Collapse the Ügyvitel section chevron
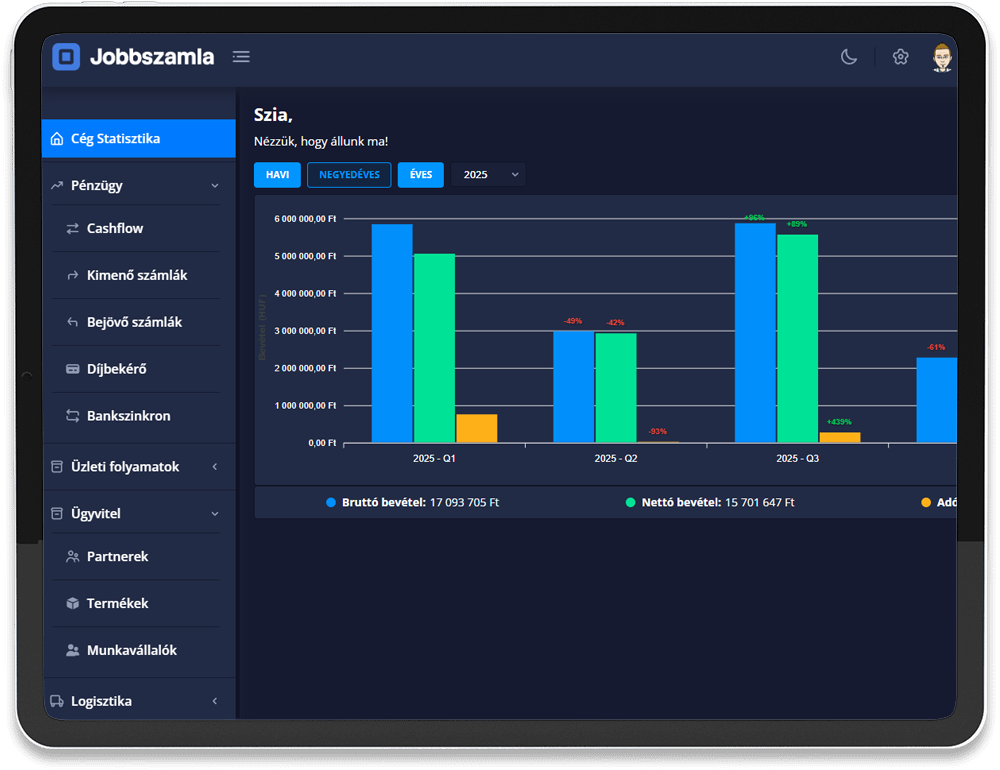This screenshot has height=770, width=1000. [215, 514]
